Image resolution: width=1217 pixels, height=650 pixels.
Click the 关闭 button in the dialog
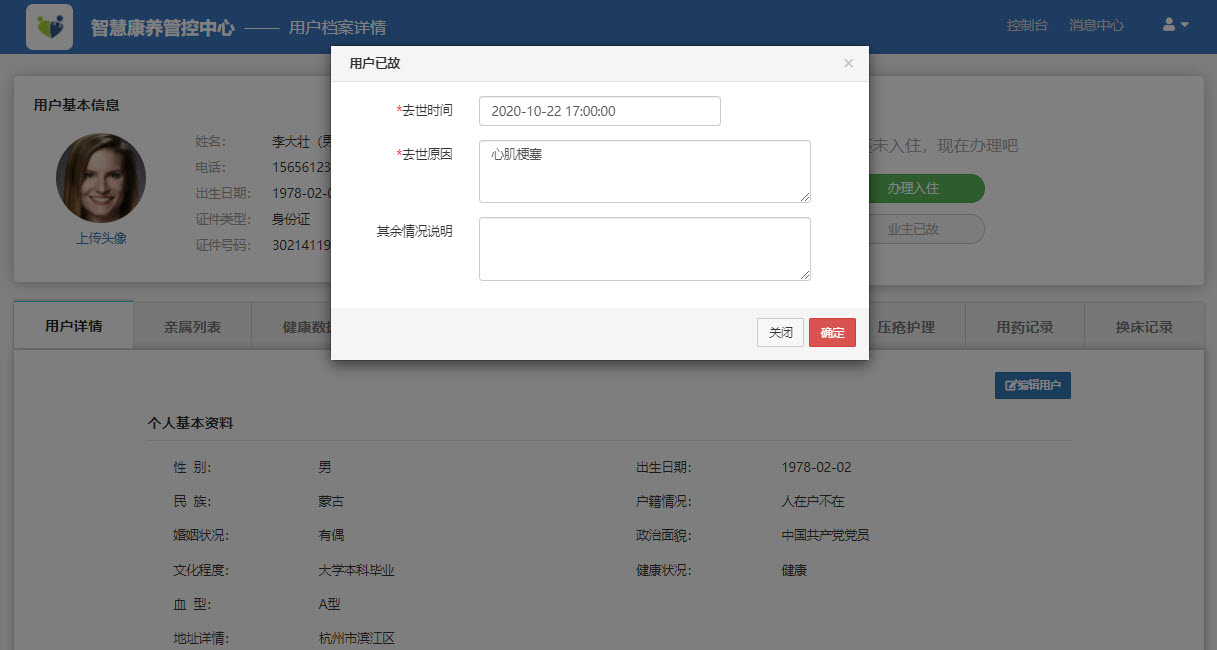coord(780,332)
